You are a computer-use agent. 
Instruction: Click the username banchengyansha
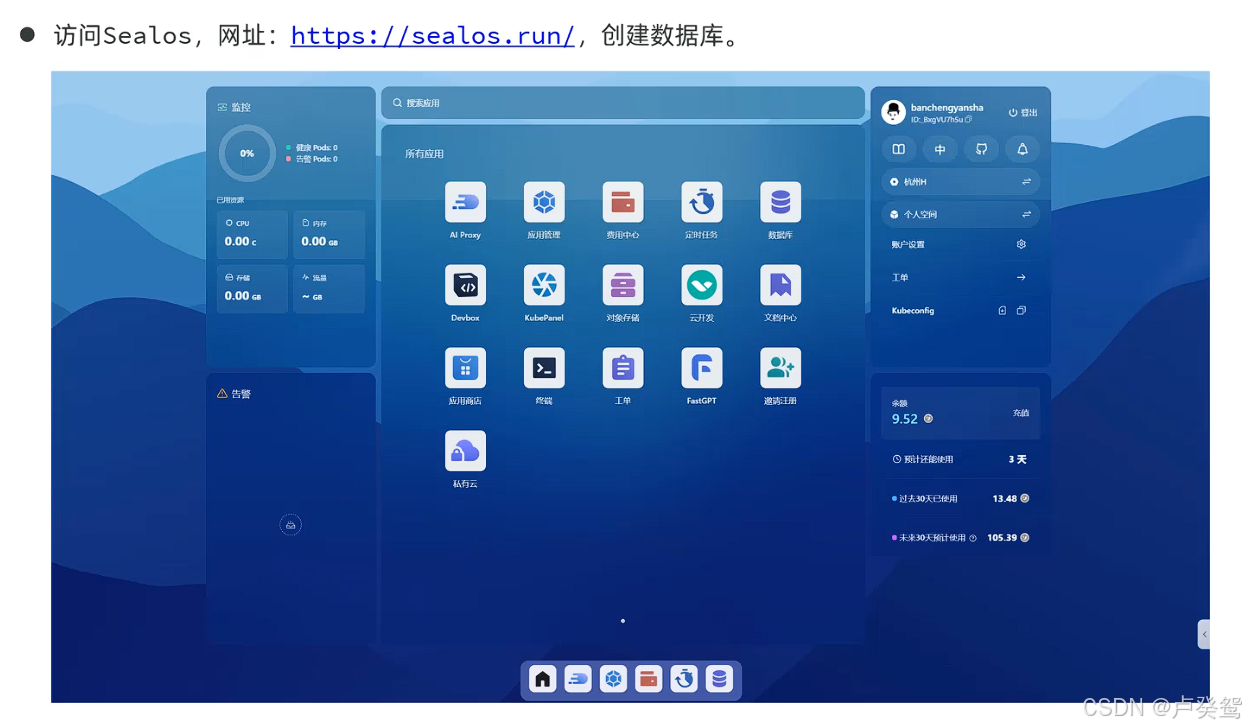click(x=947, y=107)
